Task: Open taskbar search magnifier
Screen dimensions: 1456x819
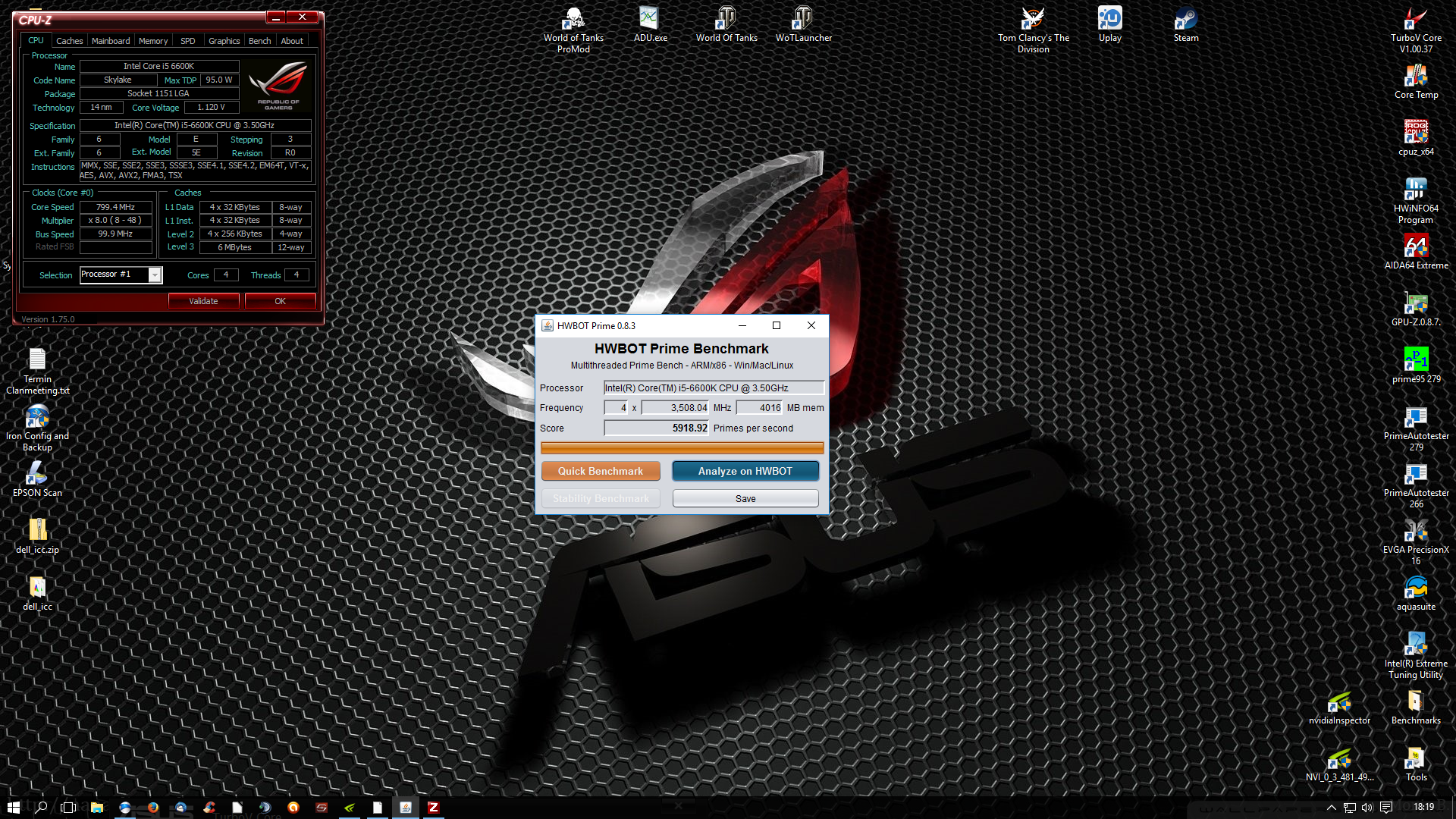Action: [41, 808]
